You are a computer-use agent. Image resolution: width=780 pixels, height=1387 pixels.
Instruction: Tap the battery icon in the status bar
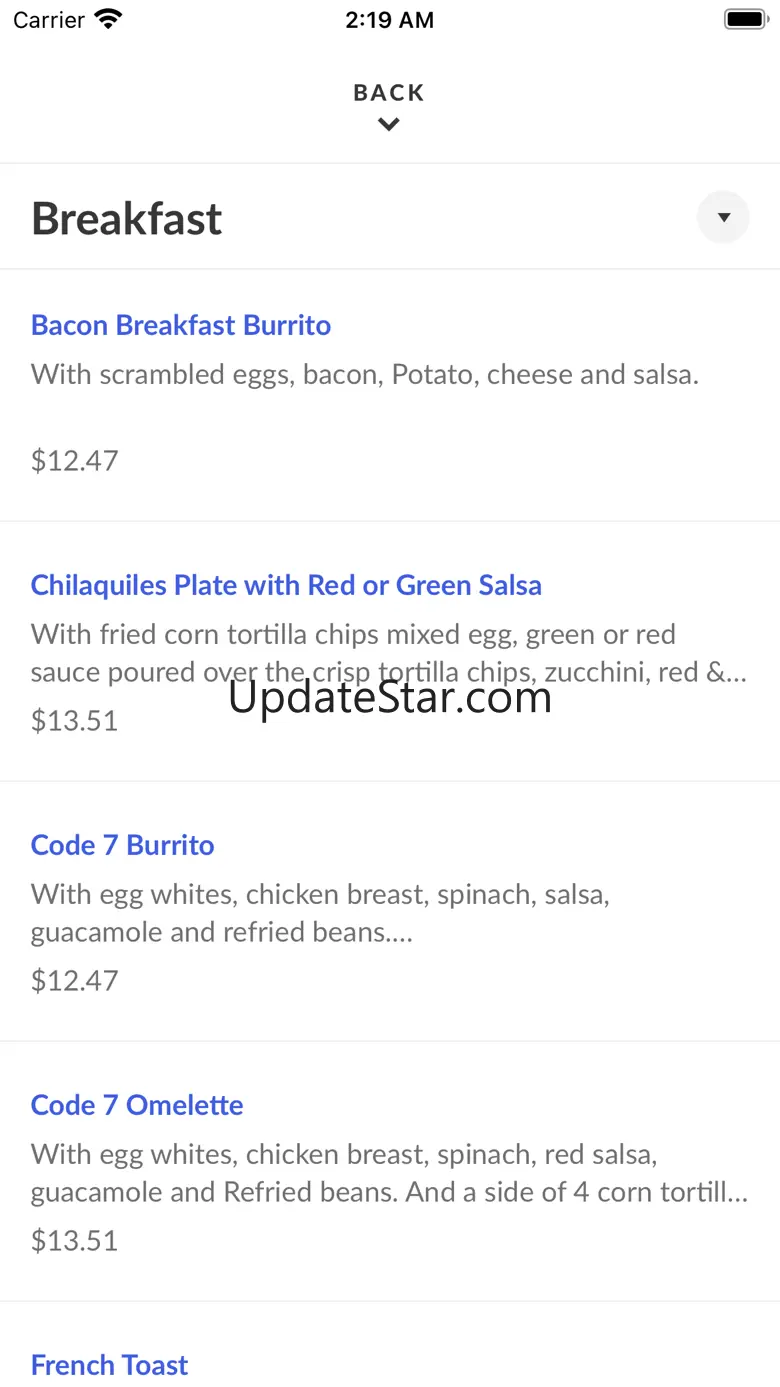744,19
